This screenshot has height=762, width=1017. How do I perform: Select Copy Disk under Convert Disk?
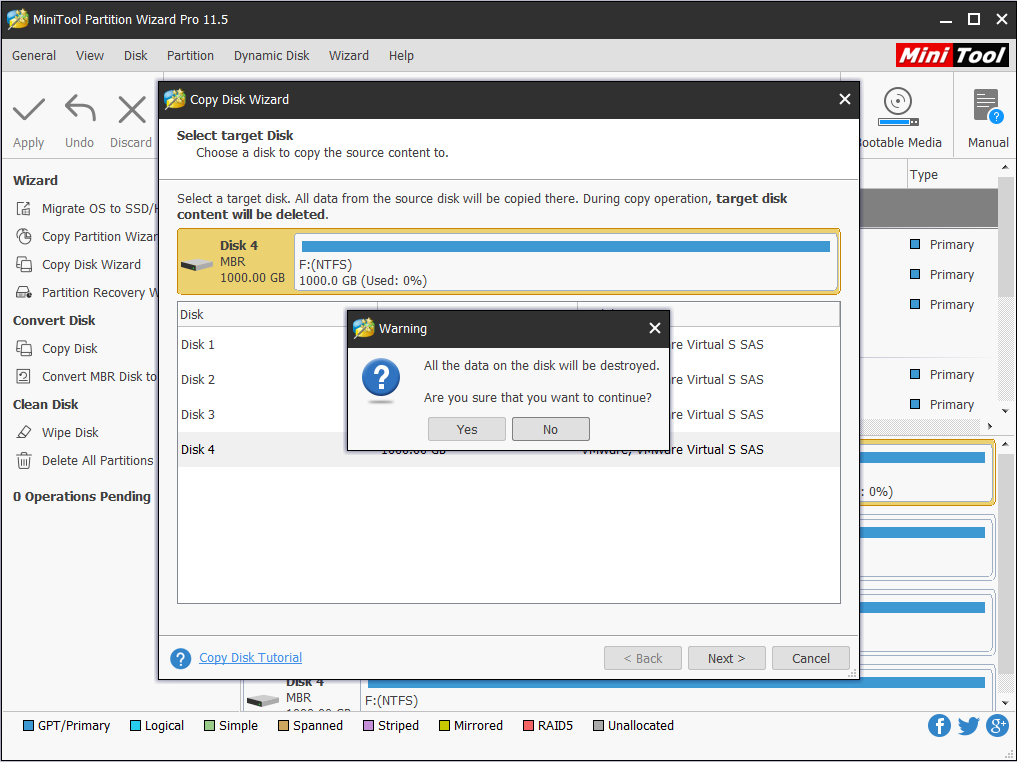(x=56, y=348)
